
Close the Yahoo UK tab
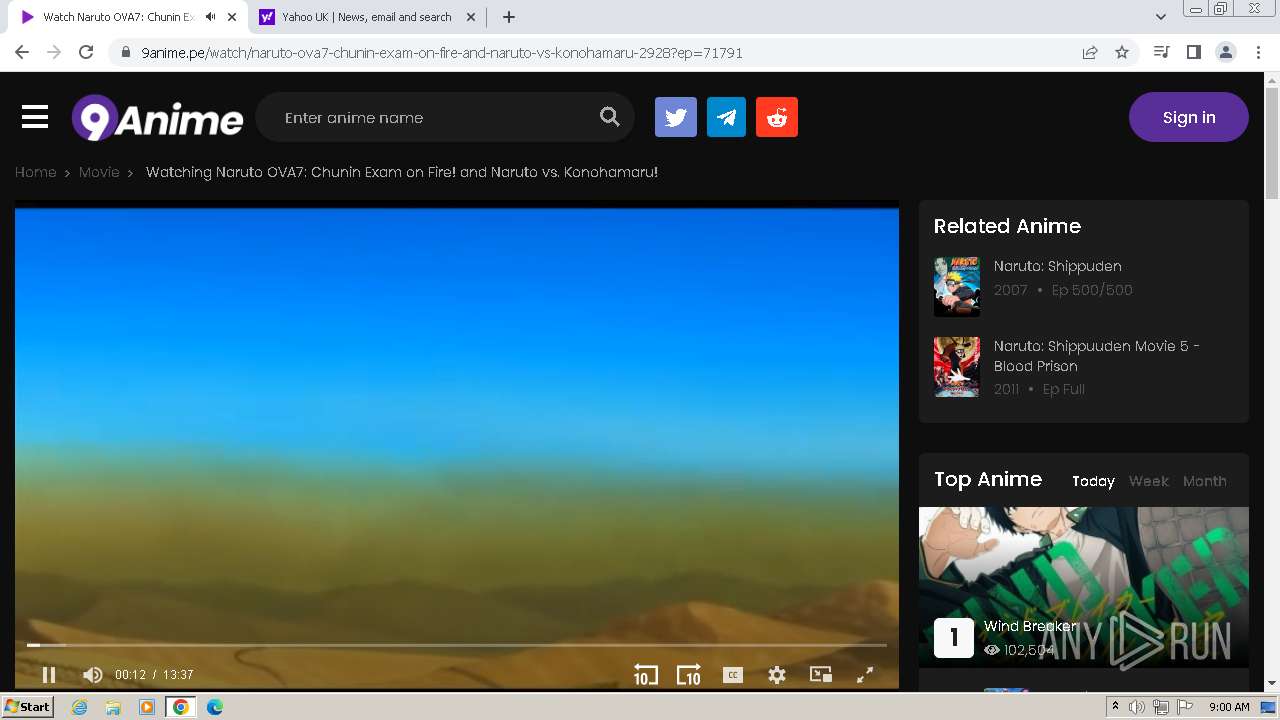tap(472, 17)
